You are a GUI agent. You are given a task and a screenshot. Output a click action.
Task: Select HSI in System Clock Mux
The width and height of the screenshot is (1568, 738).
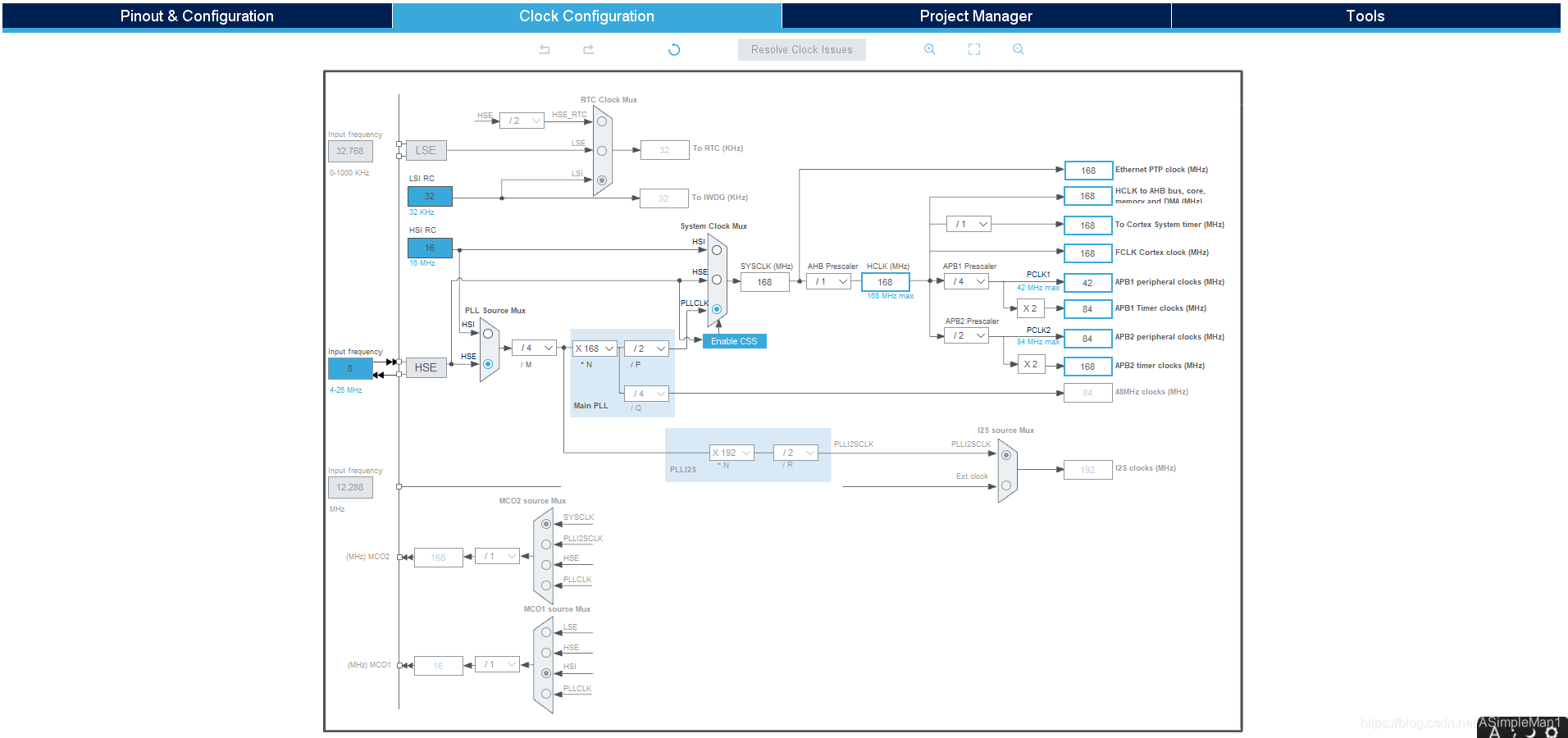tap(717, 250)
